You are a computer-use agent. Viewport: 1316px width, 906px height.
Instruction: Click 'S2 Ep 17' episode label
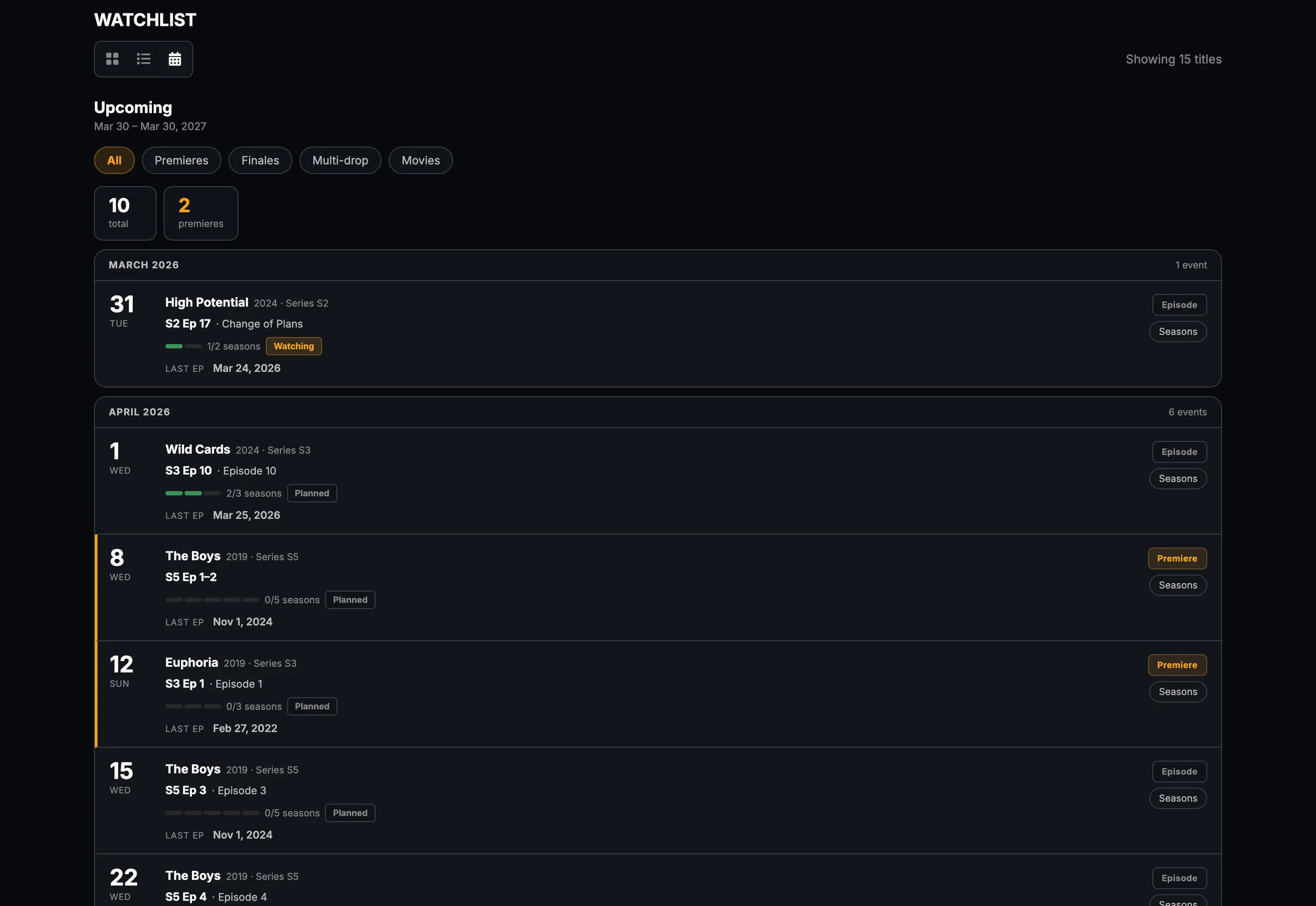point(188,324)
